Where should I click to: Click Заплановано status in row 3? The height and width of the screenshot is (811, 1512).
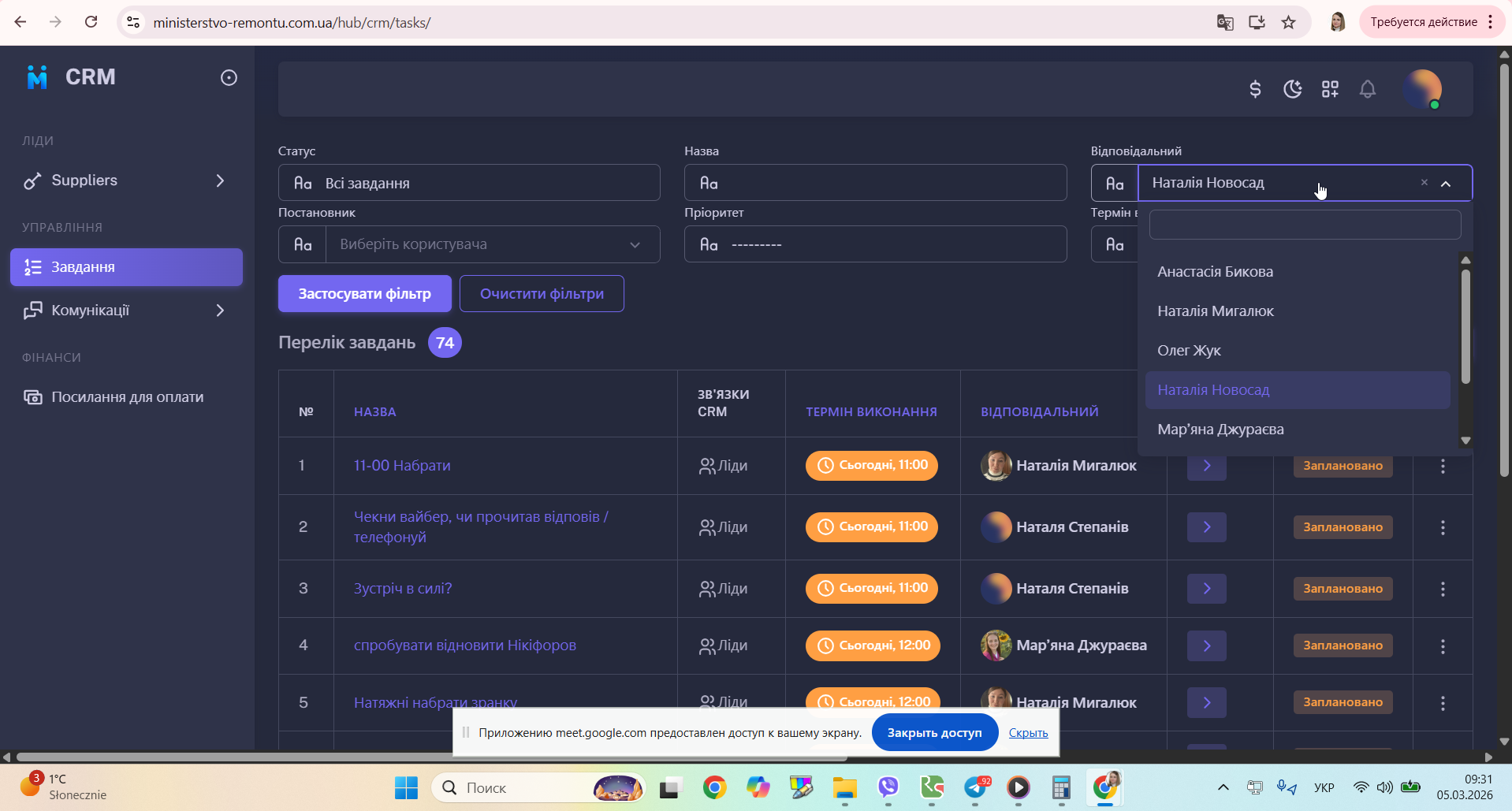[1343, 589]
